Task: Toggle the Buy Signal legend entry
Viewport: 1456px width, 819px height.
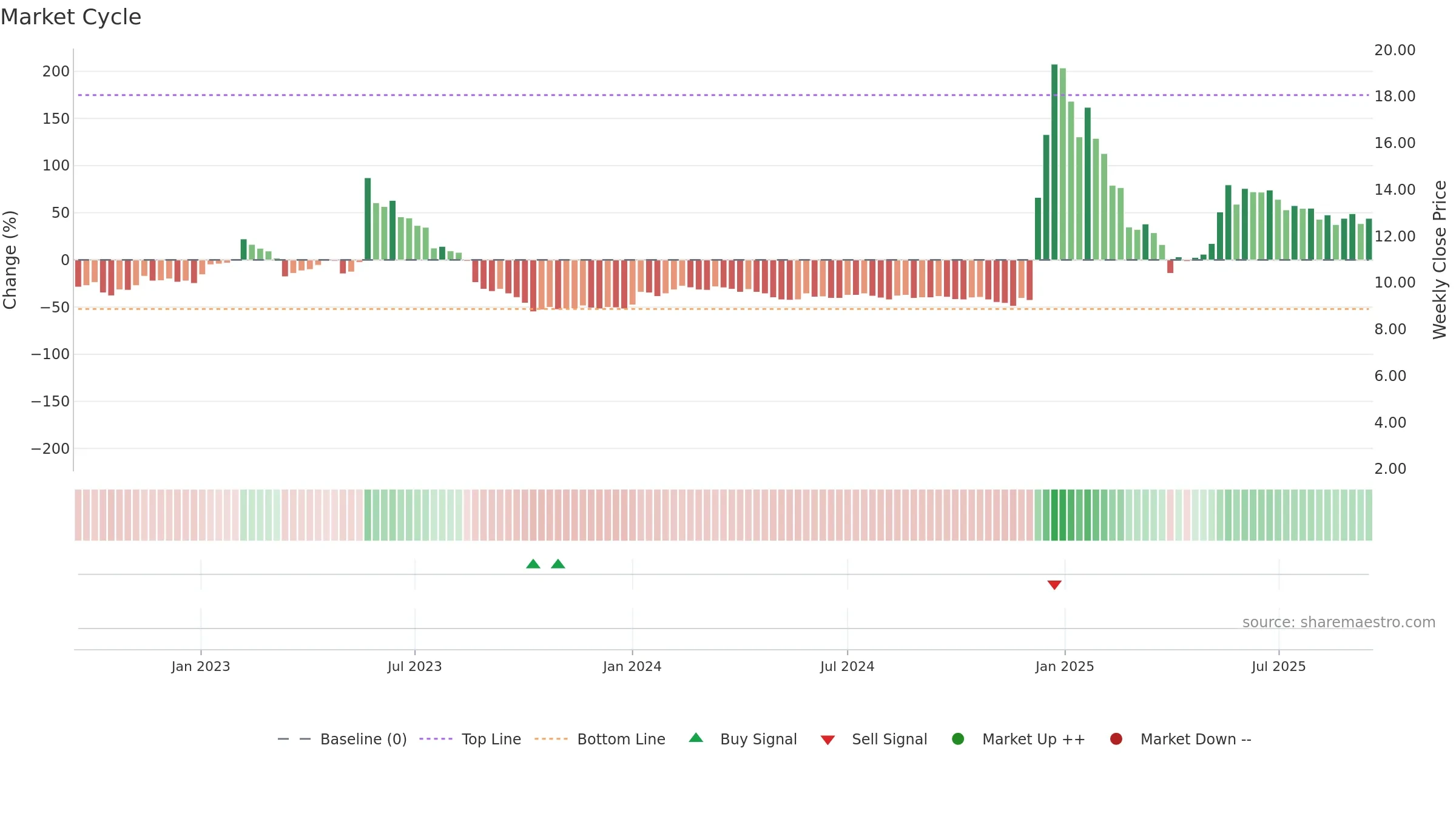Action: point(743,739)
